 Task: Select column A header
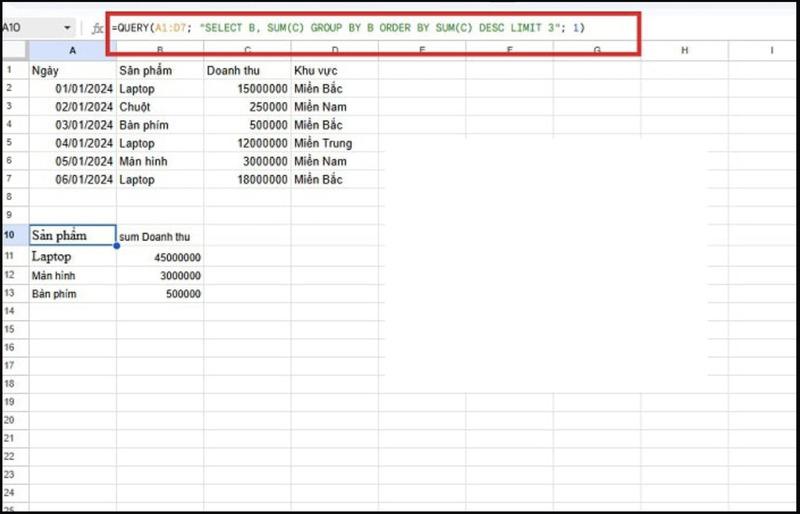pyautogui.click(x=72, y=50)
